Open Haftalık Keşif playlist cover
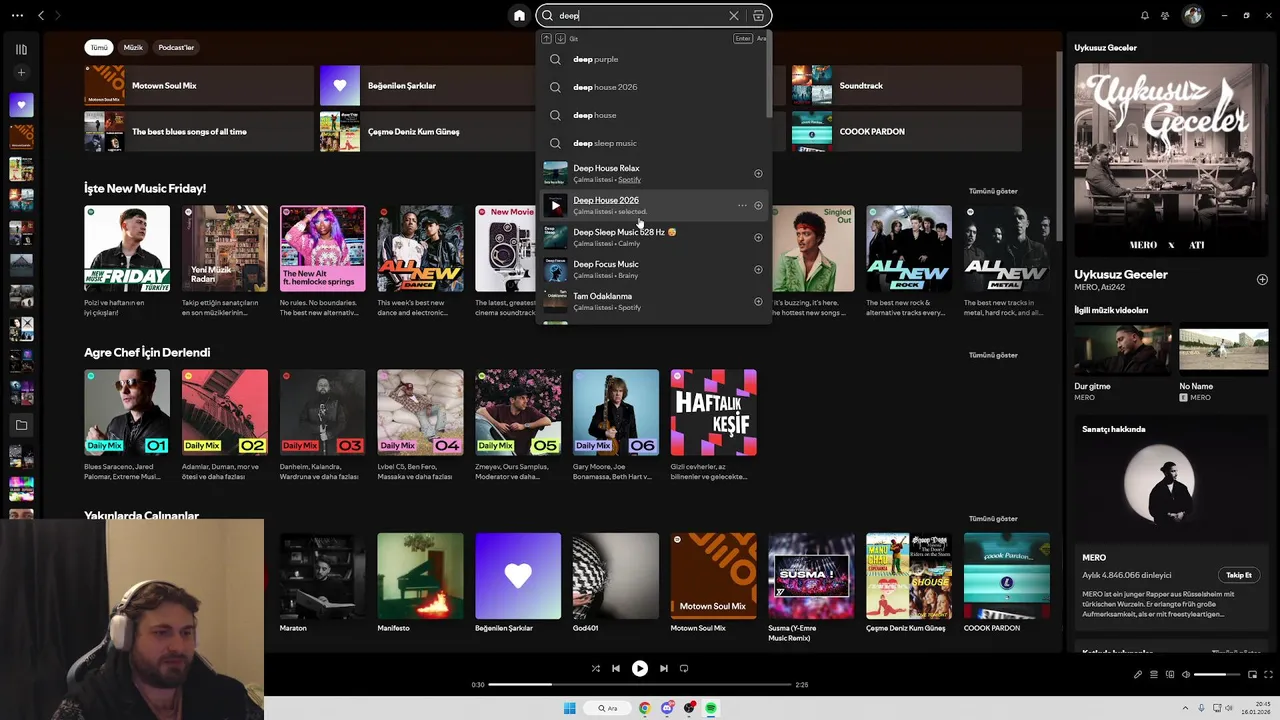The width and height of the screenshot is (1280, 720). click(x=713, y=413)
